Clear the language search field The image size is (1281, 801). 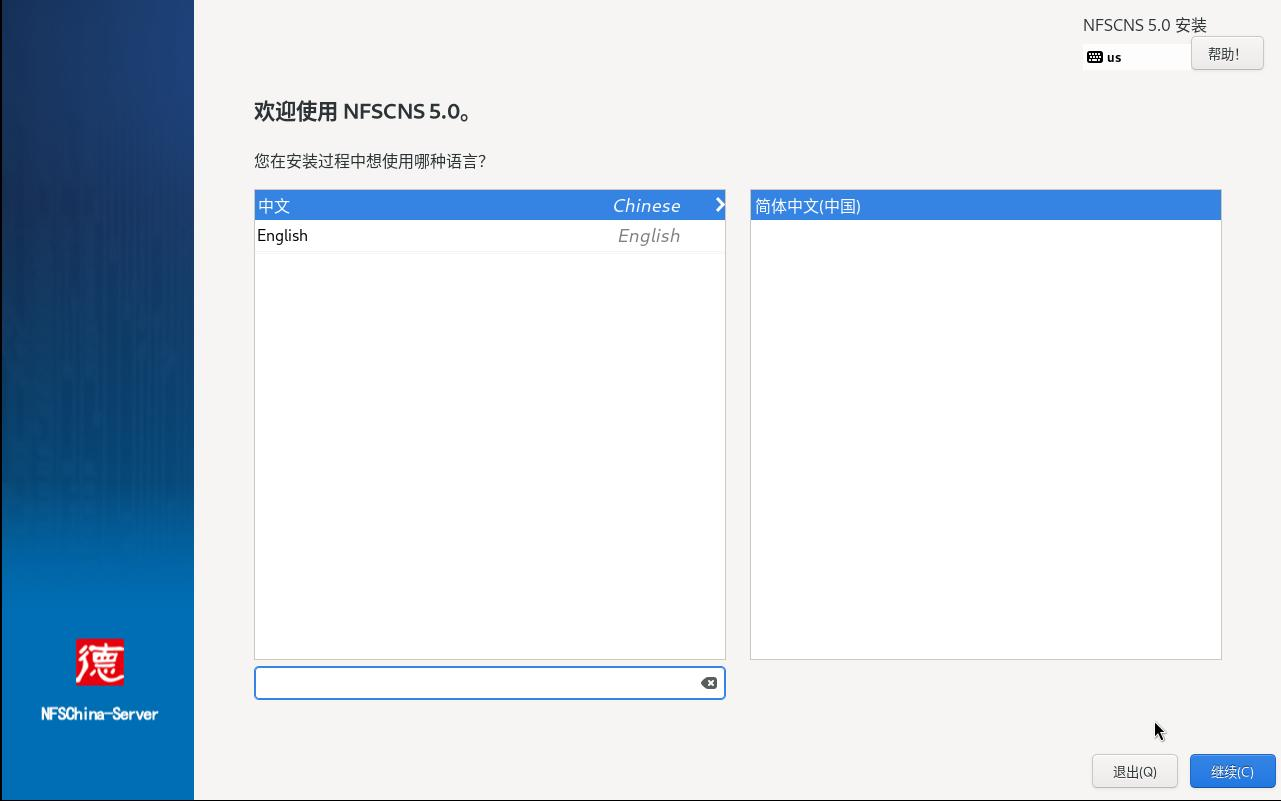point(709,683)
